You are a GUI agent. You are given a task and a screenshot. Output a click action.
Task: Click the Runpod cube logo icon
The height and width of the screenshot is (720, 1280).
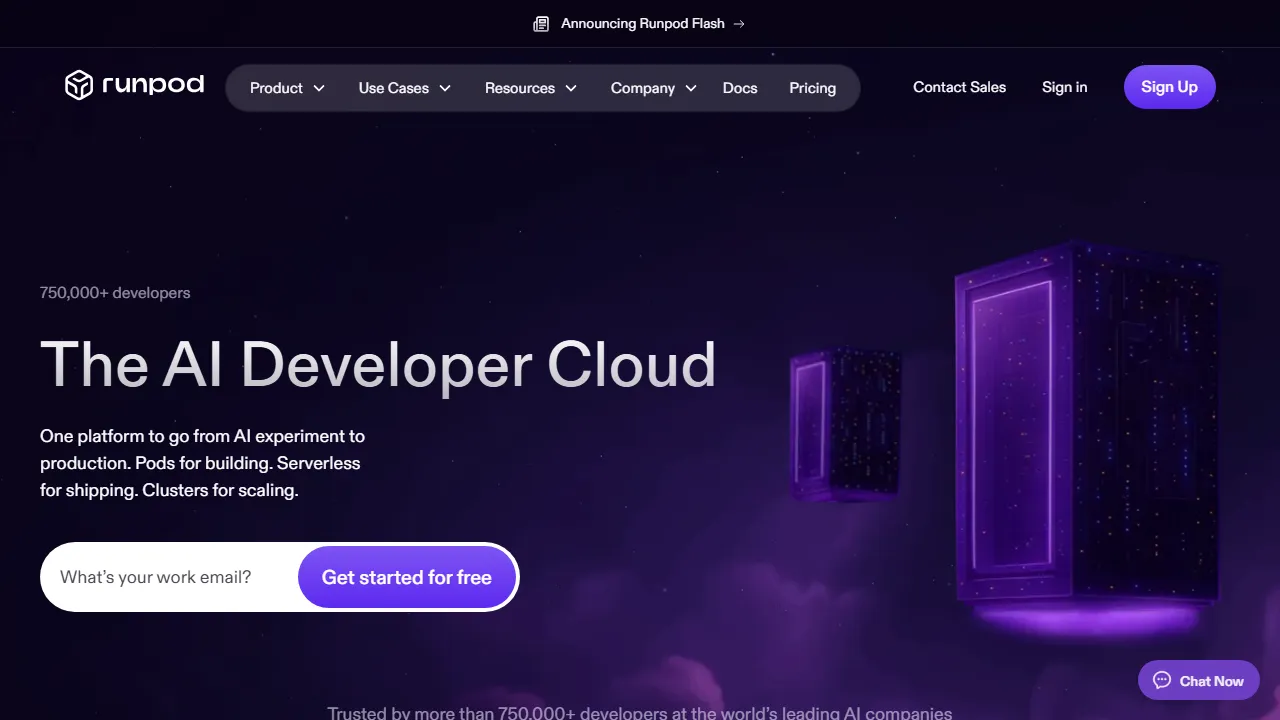79,85
